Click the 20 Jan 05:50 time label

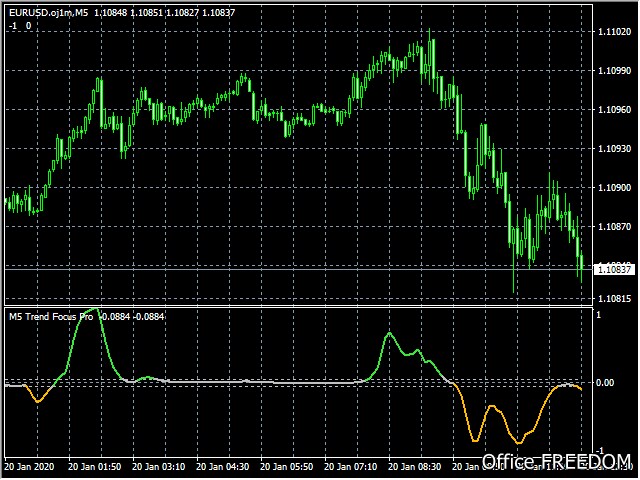click(x=287, y=467)
